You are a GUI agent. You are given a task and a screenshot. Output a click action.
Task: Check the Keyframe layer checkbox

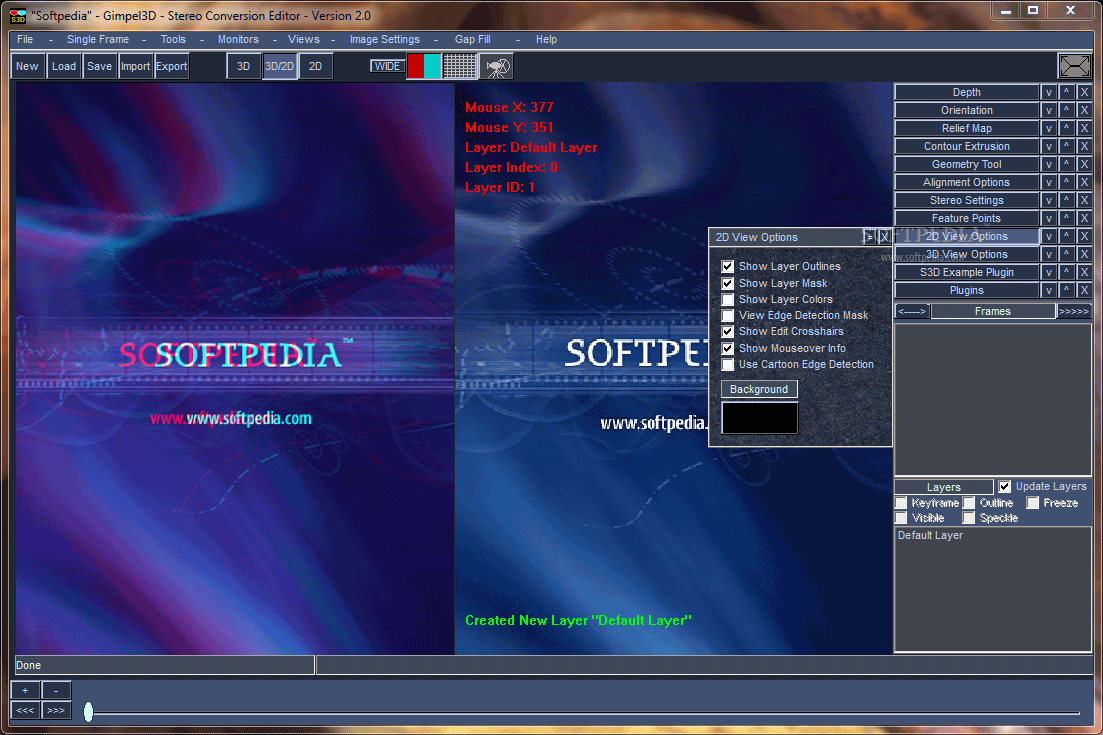901,502
